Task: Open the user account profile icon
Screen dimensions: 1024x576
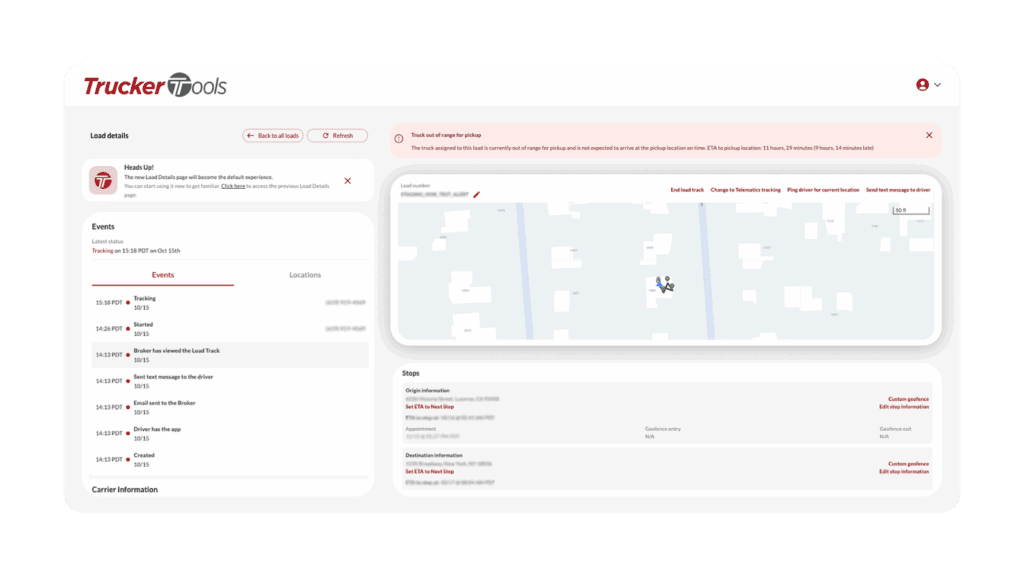Action: click(922, 85)
